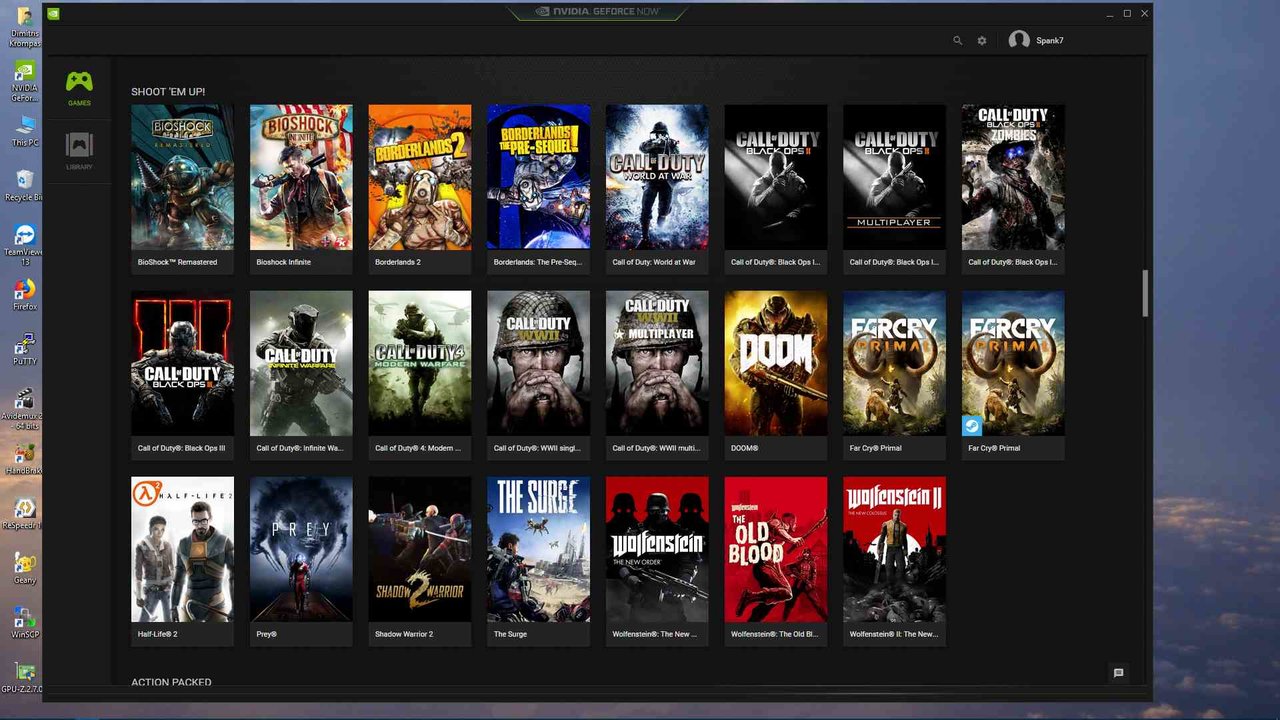This screenshot has width=1280, height=720.
Task: Open the Geany desktop shortcut
Action: pos(25,568)
